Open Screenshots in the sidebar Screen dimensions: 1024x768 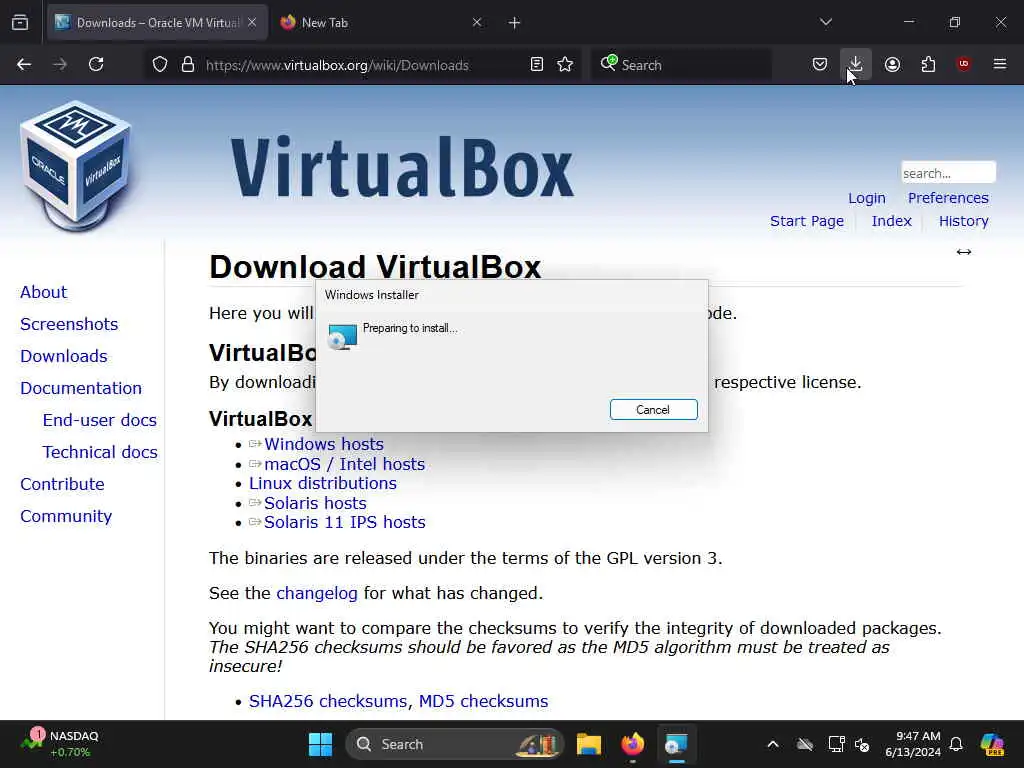[69, 324]
